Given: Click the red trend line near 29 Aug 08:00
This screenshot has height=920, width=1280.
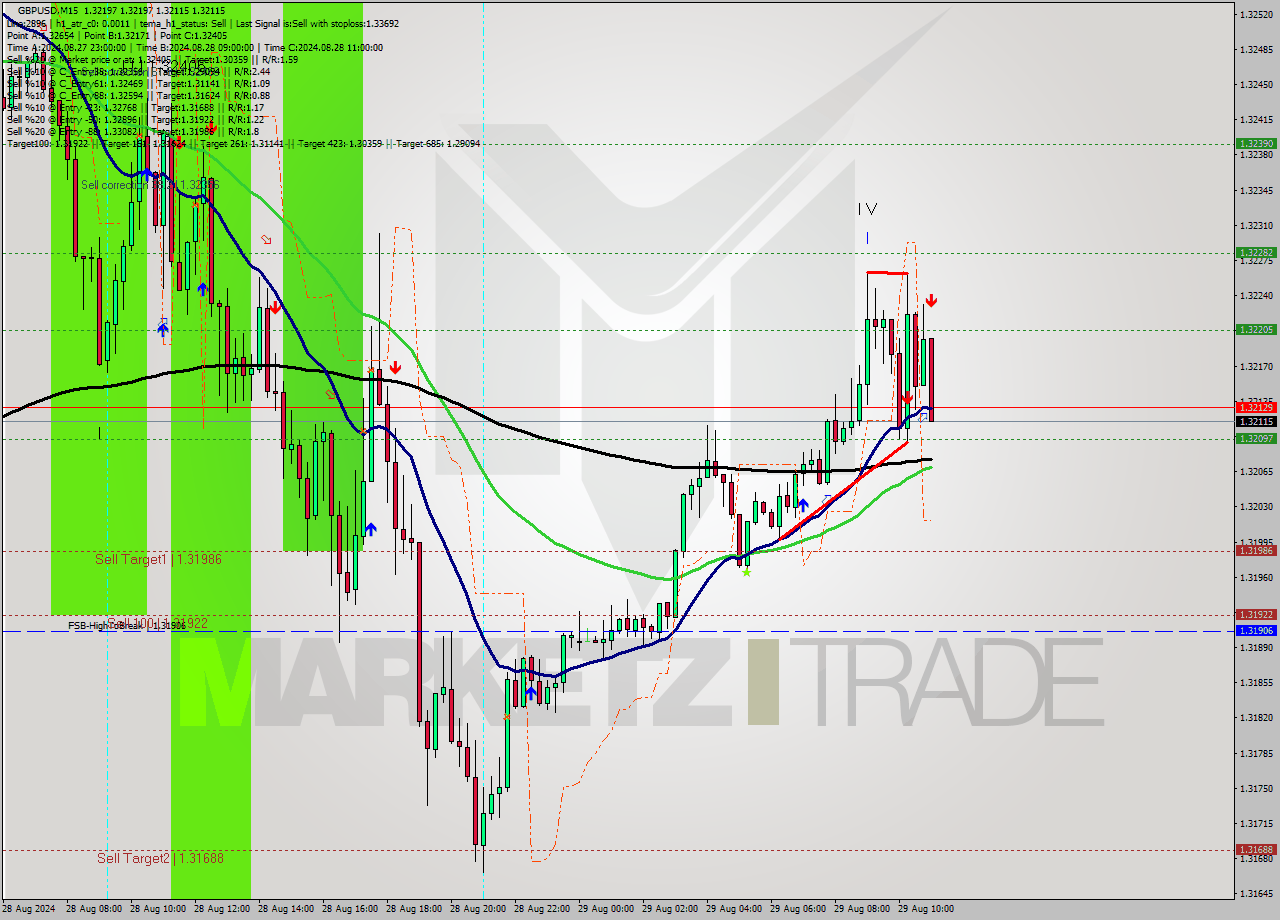Looking at the screenshot, I should 845,491.
